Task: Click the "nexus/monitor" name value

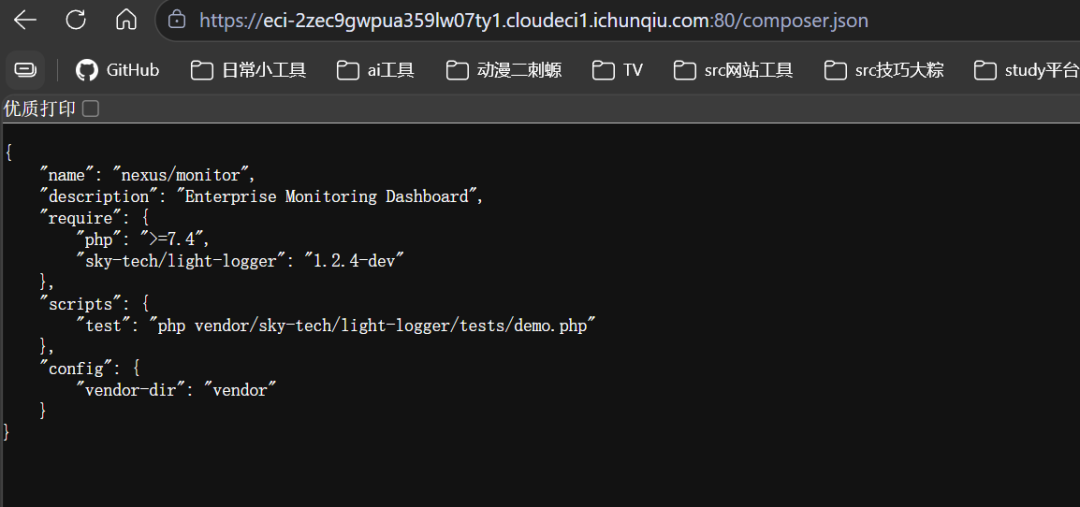Action: pos(184,175)
